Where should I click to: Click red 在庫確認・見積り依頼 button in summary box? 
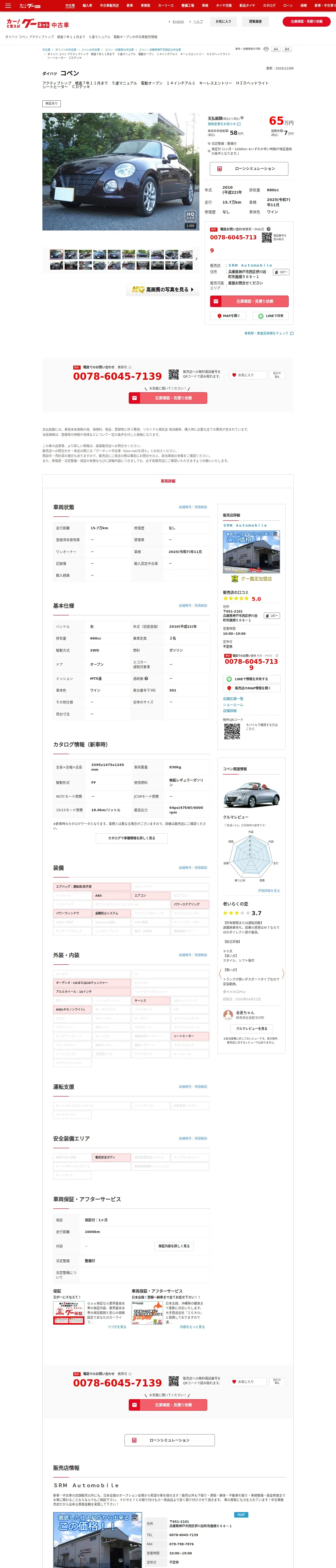(x=249, y=301)
